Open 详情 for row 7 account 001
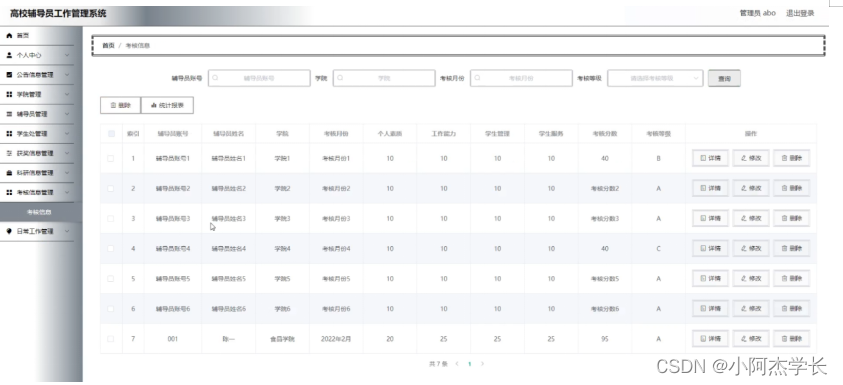 pyautogui.click(x=710, y=339)
